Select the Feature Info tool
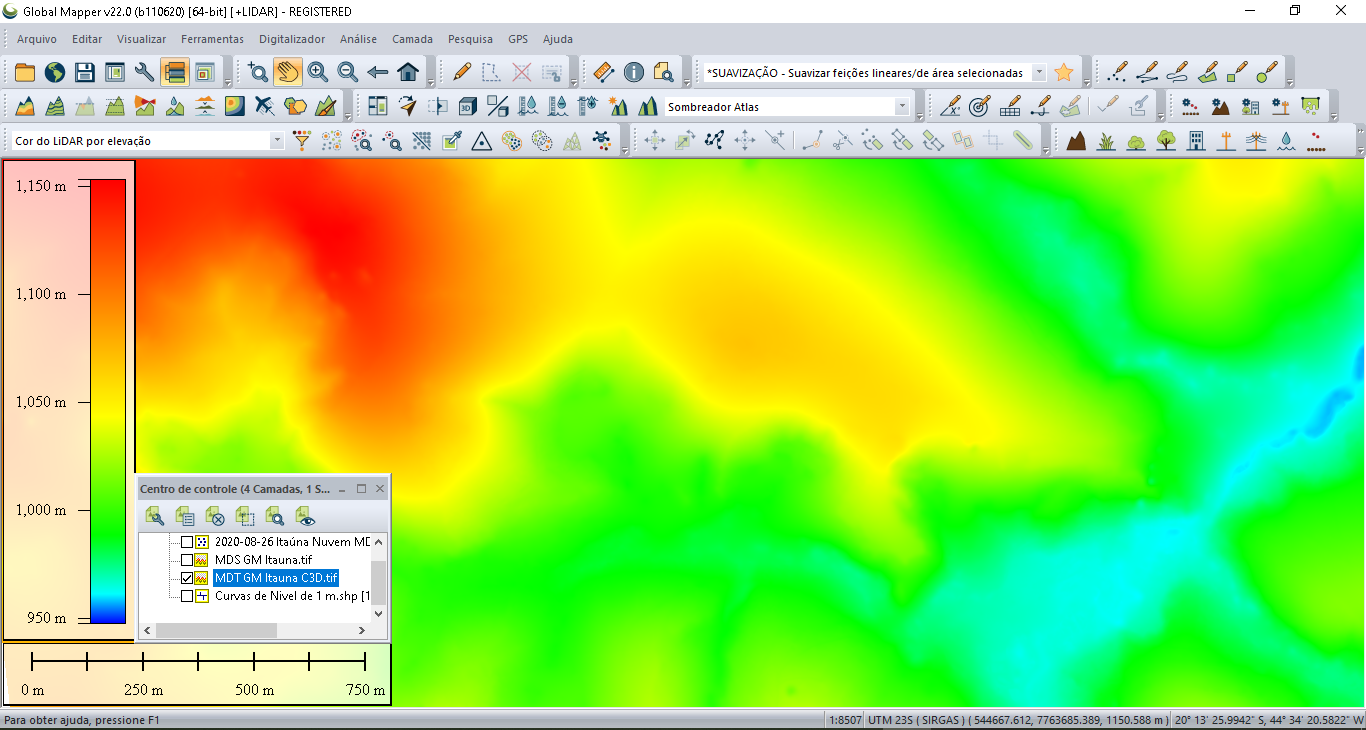1366x730 pixels. pos(633,72)
